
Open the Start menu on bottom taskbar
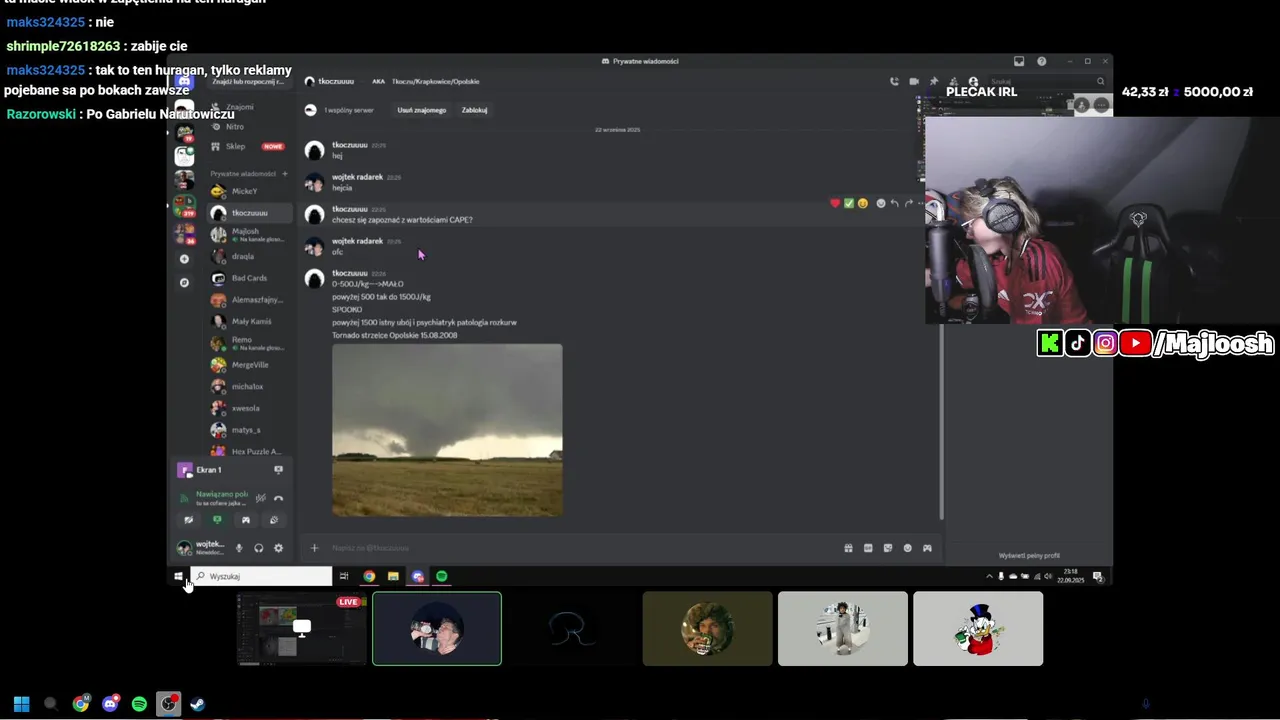[21, 704]
